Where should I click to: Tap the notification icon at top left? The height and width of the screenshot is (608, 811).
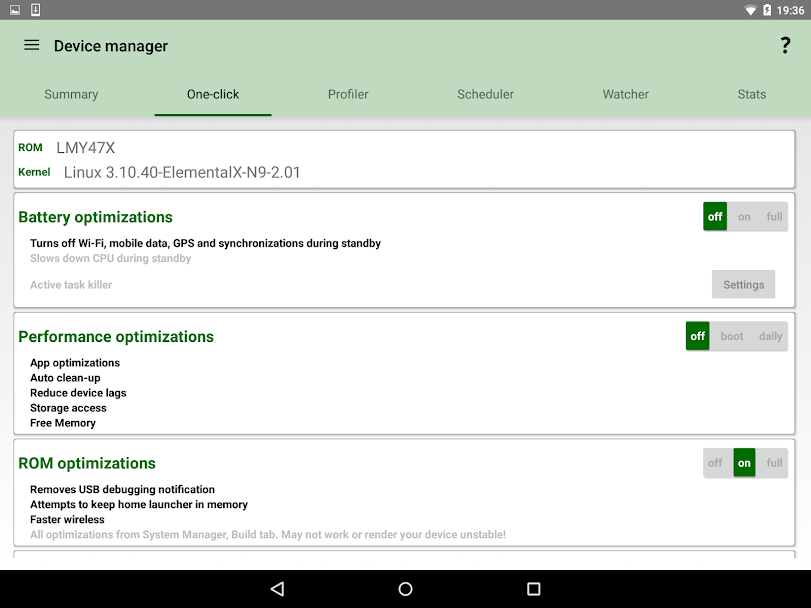(14, 9)
